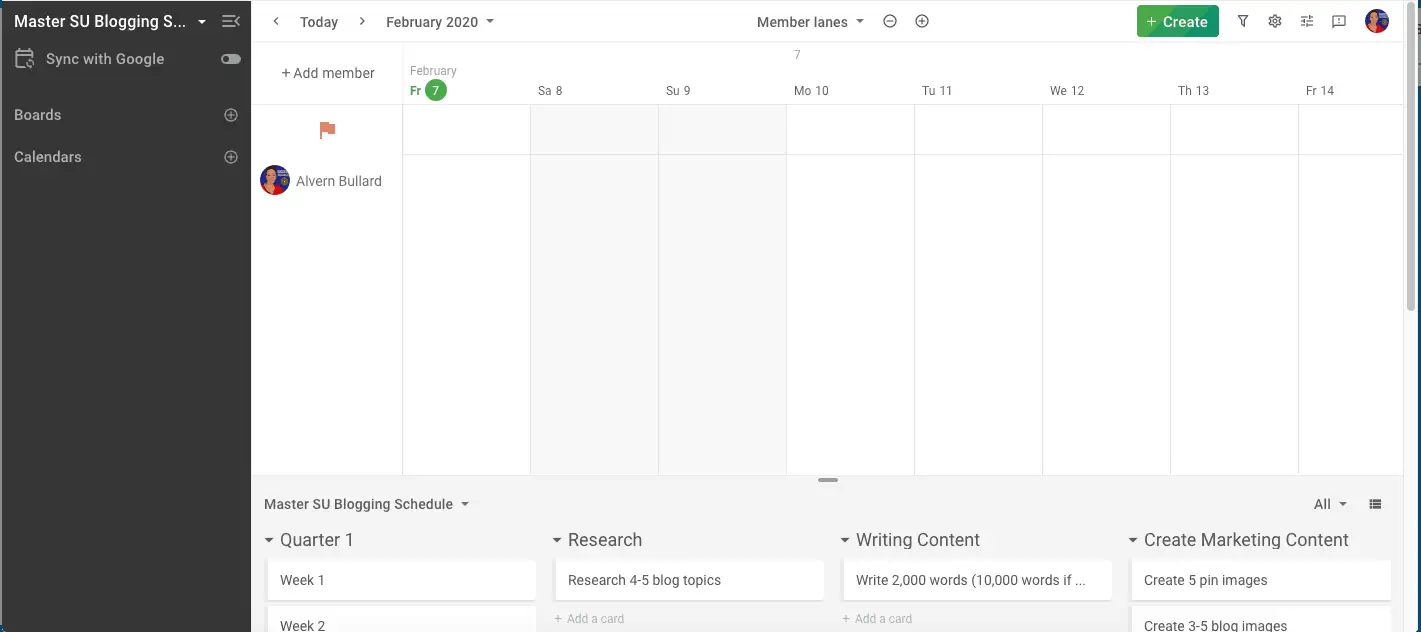Open the Week 2 card

[x=401, y=620]
